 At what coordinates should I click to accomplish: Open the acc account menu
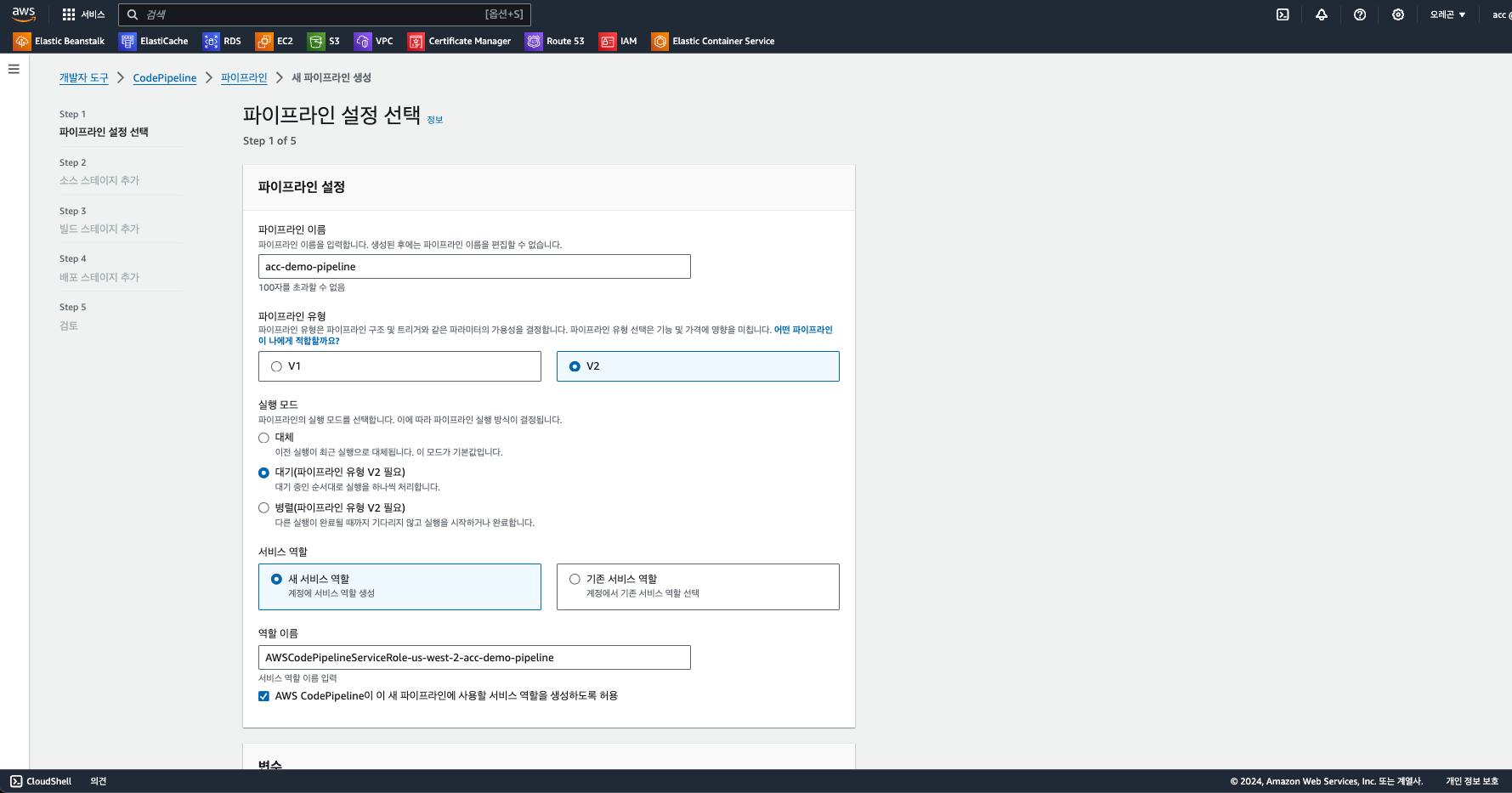1501,14
